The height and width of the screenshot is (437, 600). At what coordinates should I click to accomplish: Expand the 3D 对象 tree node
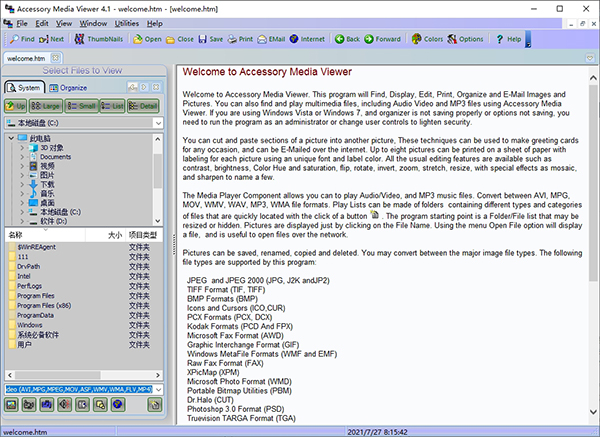point(22,147)
